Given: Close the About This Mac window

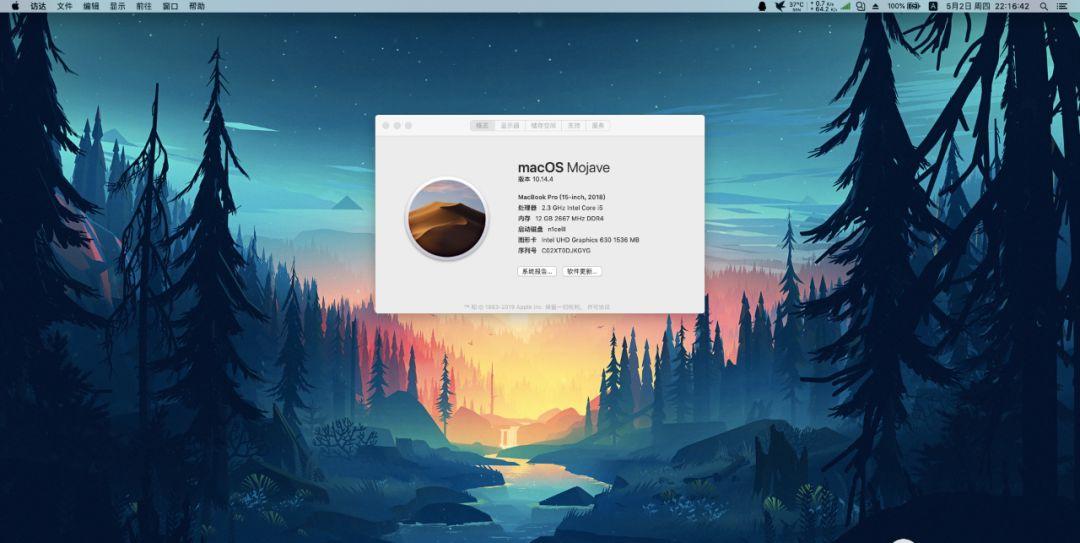Looking at the screenshot, I should pyautogui.click(x=386, y=125).
